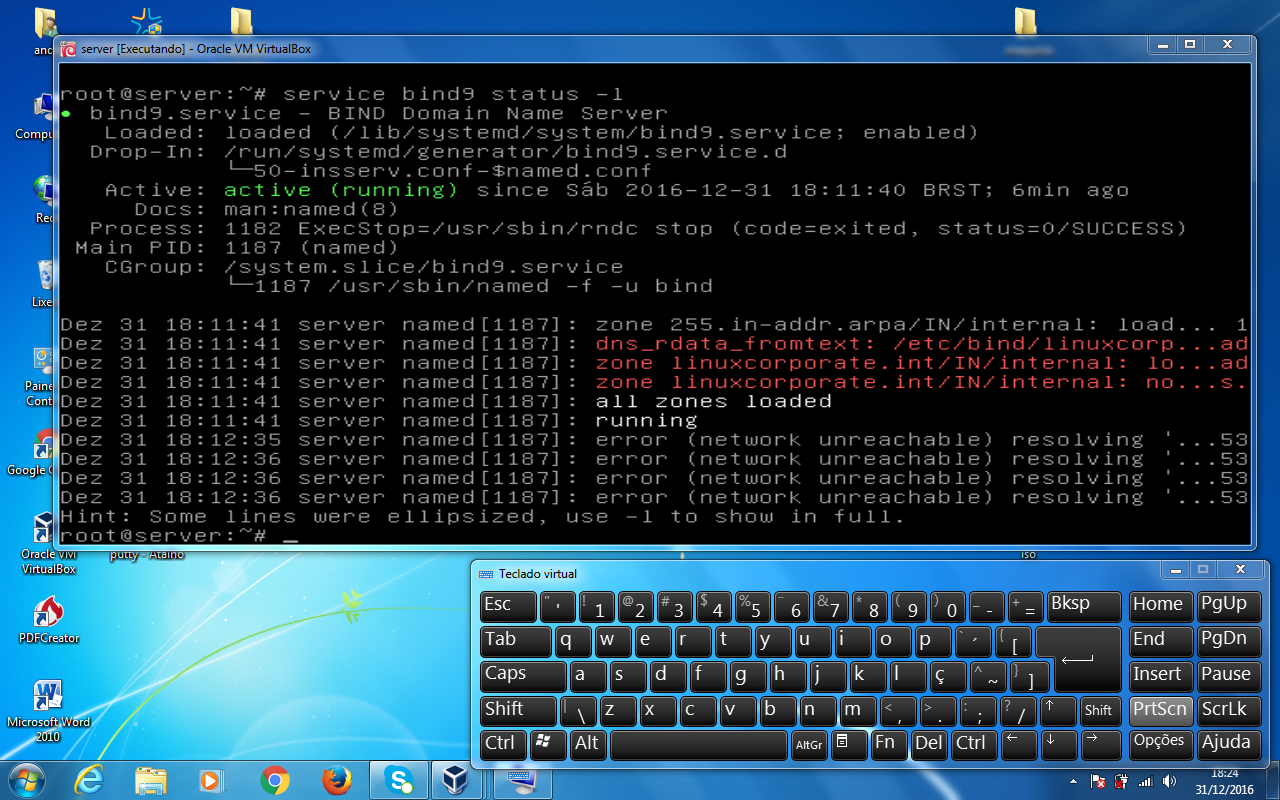Toggle Caps lock on the virtual keyboard
Viewport: 1280px width, 800px height.
(522, 676)
